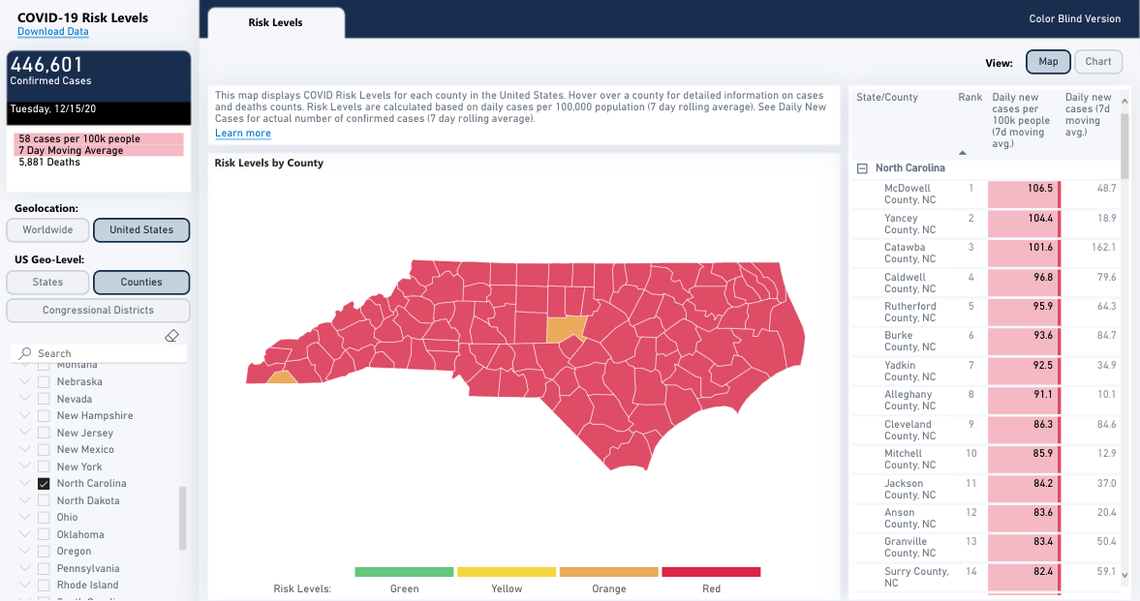Open the Download Data link
The height and width of the screenshot is (601, 1140).
[52, 31]
